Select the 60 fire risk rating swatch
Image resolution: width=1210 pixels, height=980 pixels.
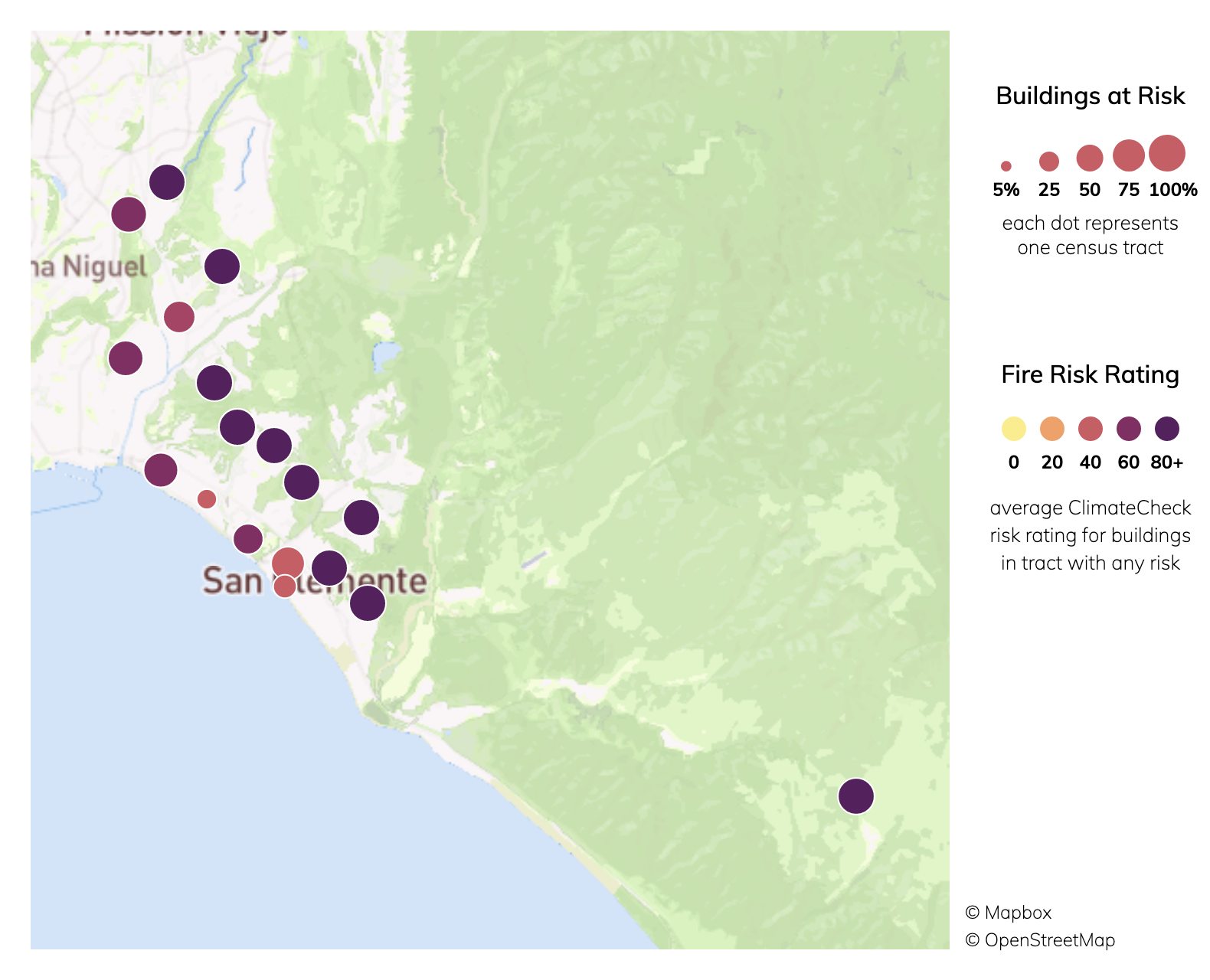click(1129, 429)
